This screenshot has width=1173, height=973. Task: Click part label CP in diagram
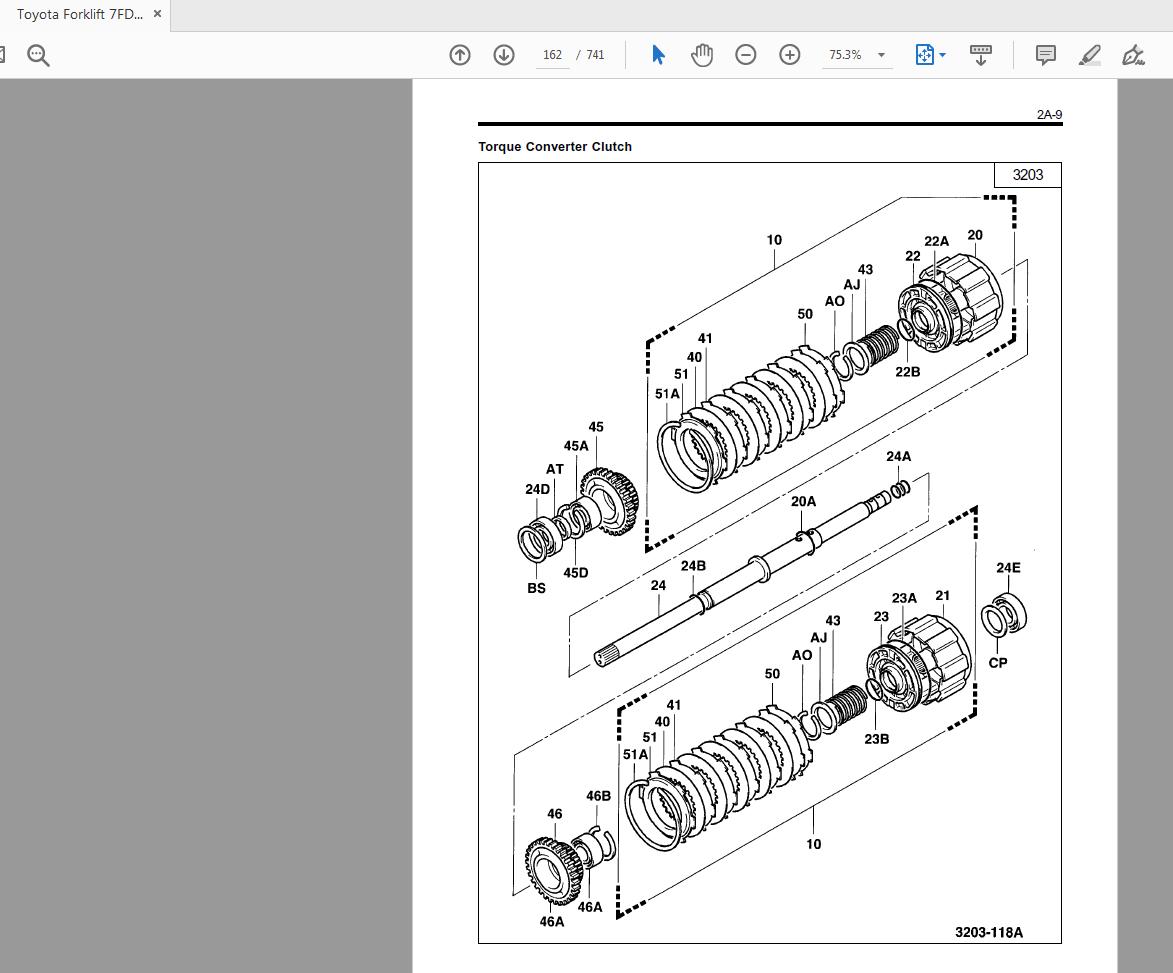[998, 663]
